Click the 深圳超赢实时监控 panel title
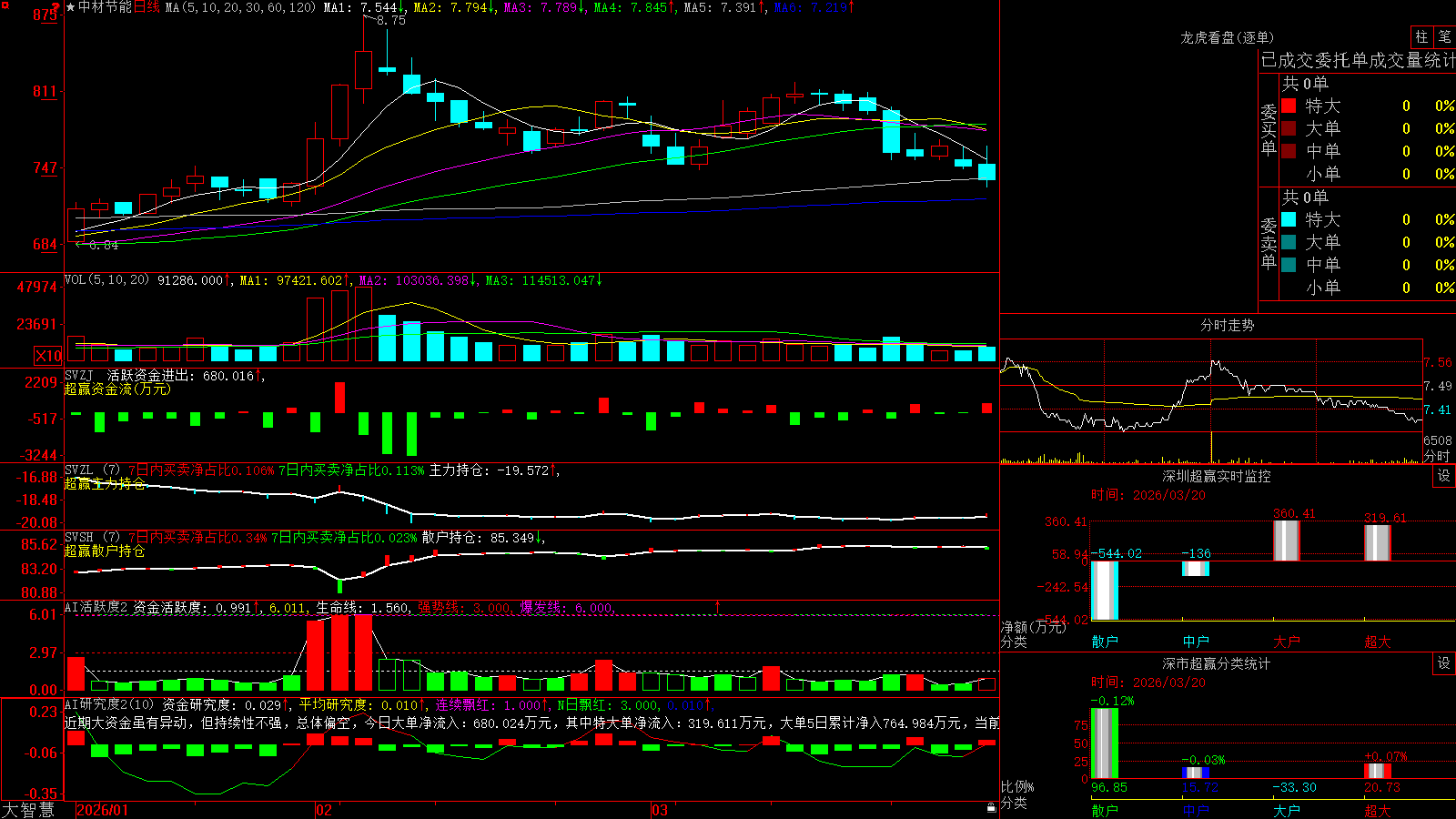This screenshot has width=1456, height=819. [x=1217, y=476]
